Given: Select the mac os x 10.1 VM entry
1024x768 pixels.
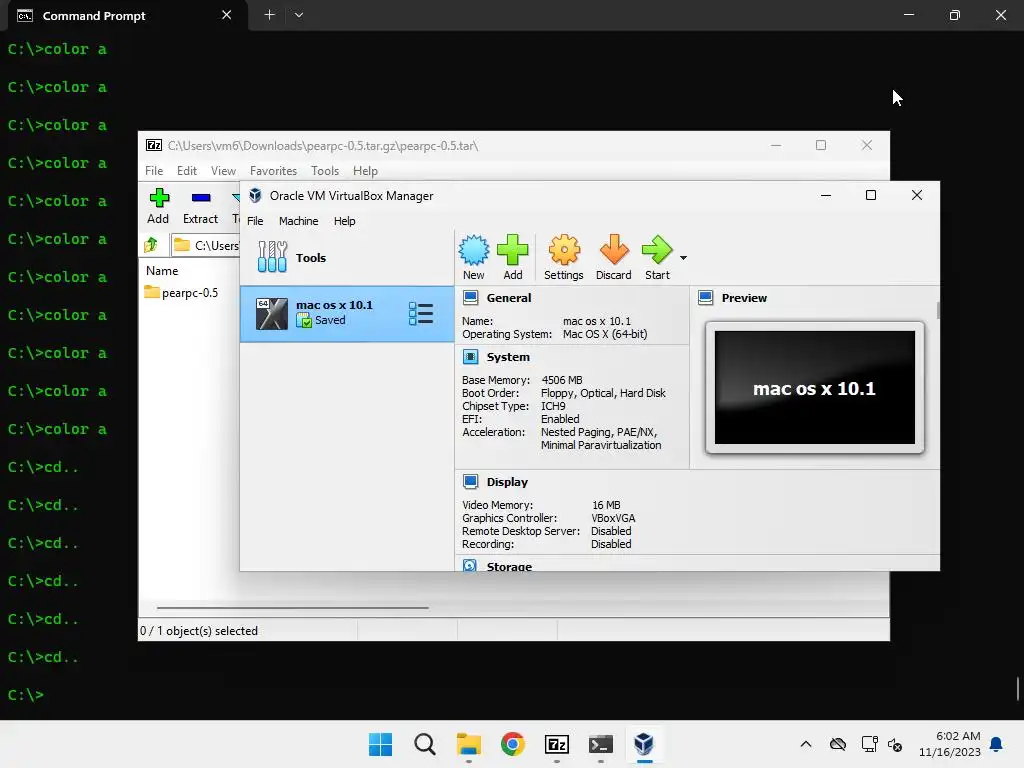Looking at the screenshot, I should 347,313.
